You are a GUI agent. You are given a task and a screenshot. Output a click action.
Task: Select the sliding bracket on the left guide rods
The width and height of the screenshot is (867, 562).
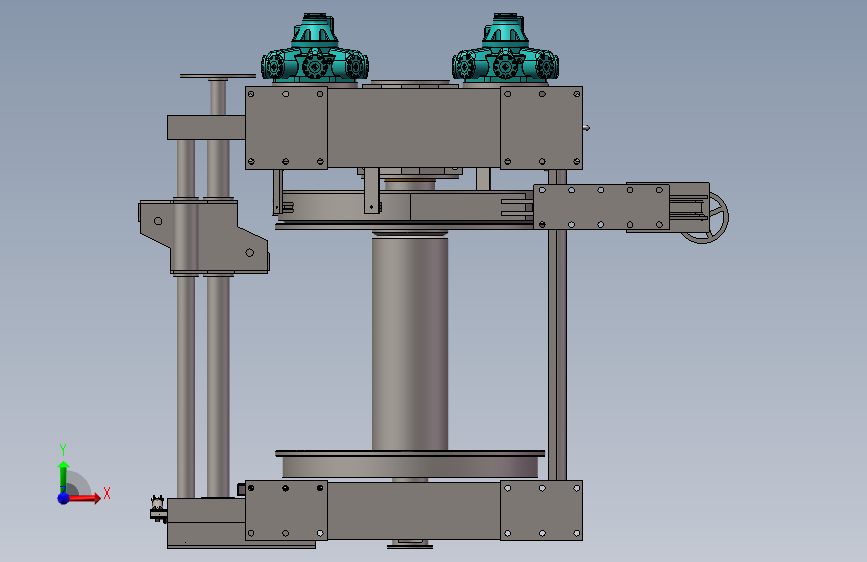[x=203, y=237]
